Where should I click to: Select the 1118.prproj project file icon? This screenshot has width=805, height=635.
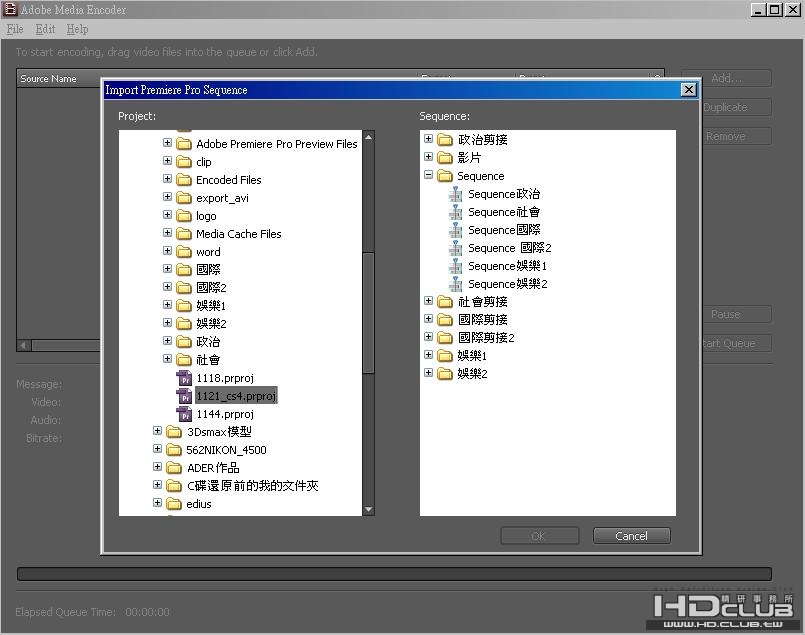coord(184,378)
